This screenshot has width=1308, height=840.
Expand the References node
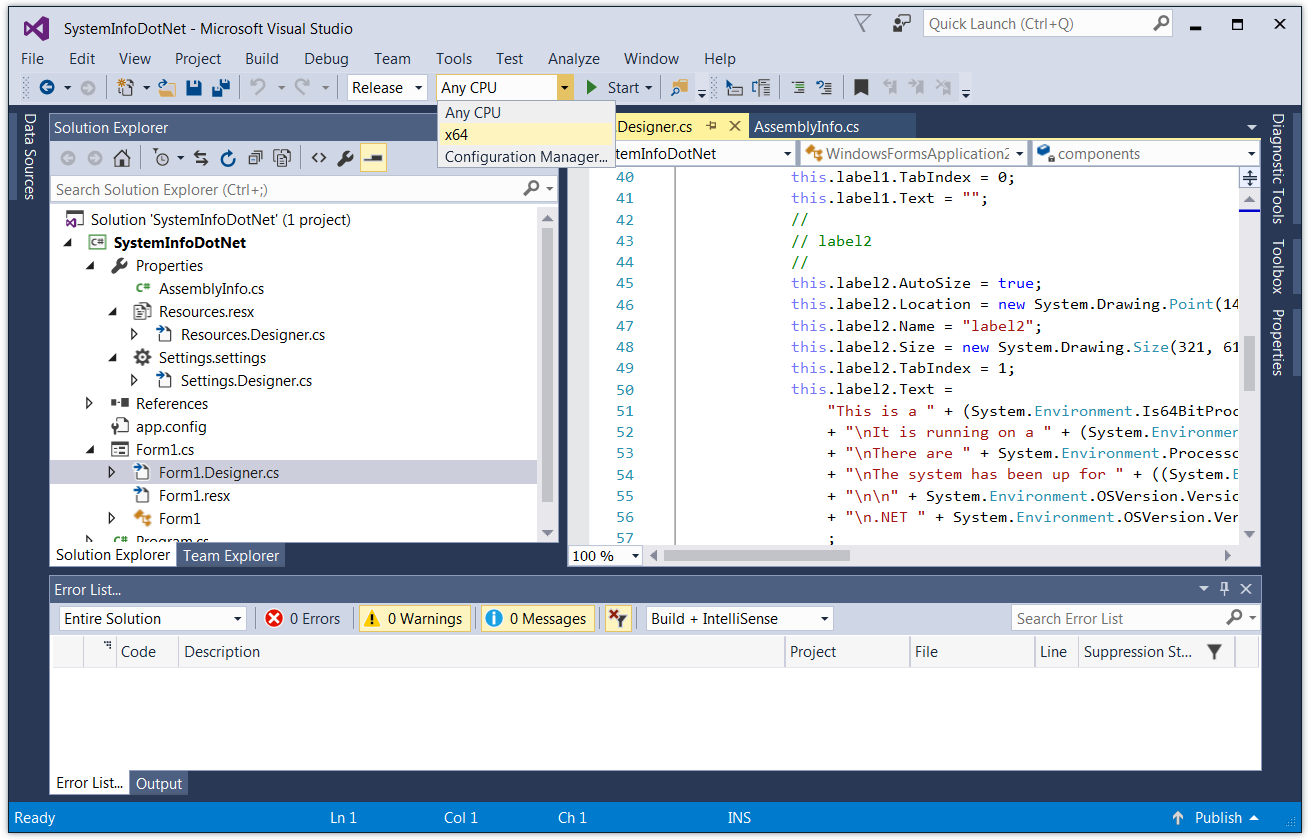tap(90, 404)
